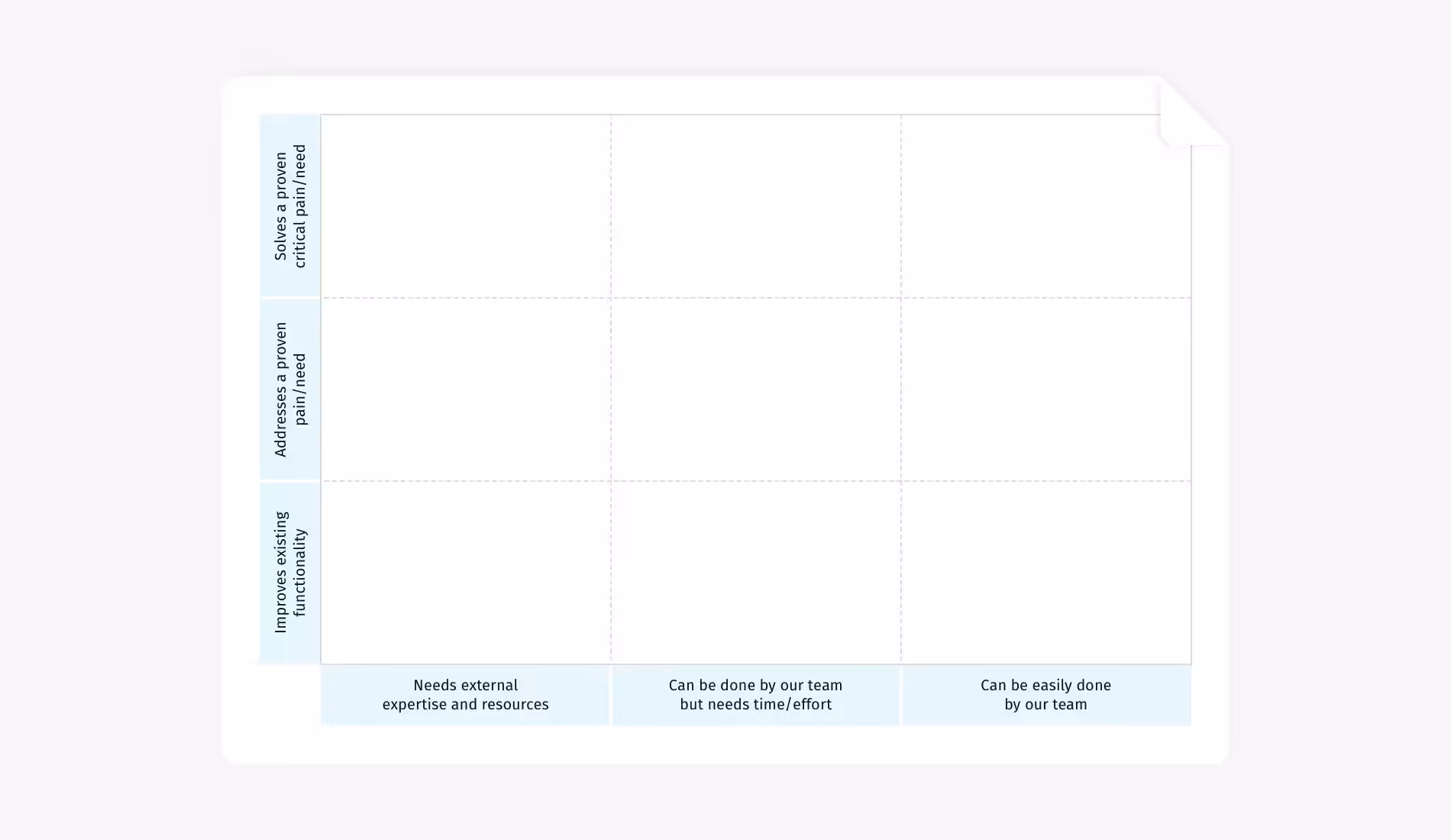Click the 'Improves existing functionality' row label
Viewport: 1451px width, 840px height.
289,573
